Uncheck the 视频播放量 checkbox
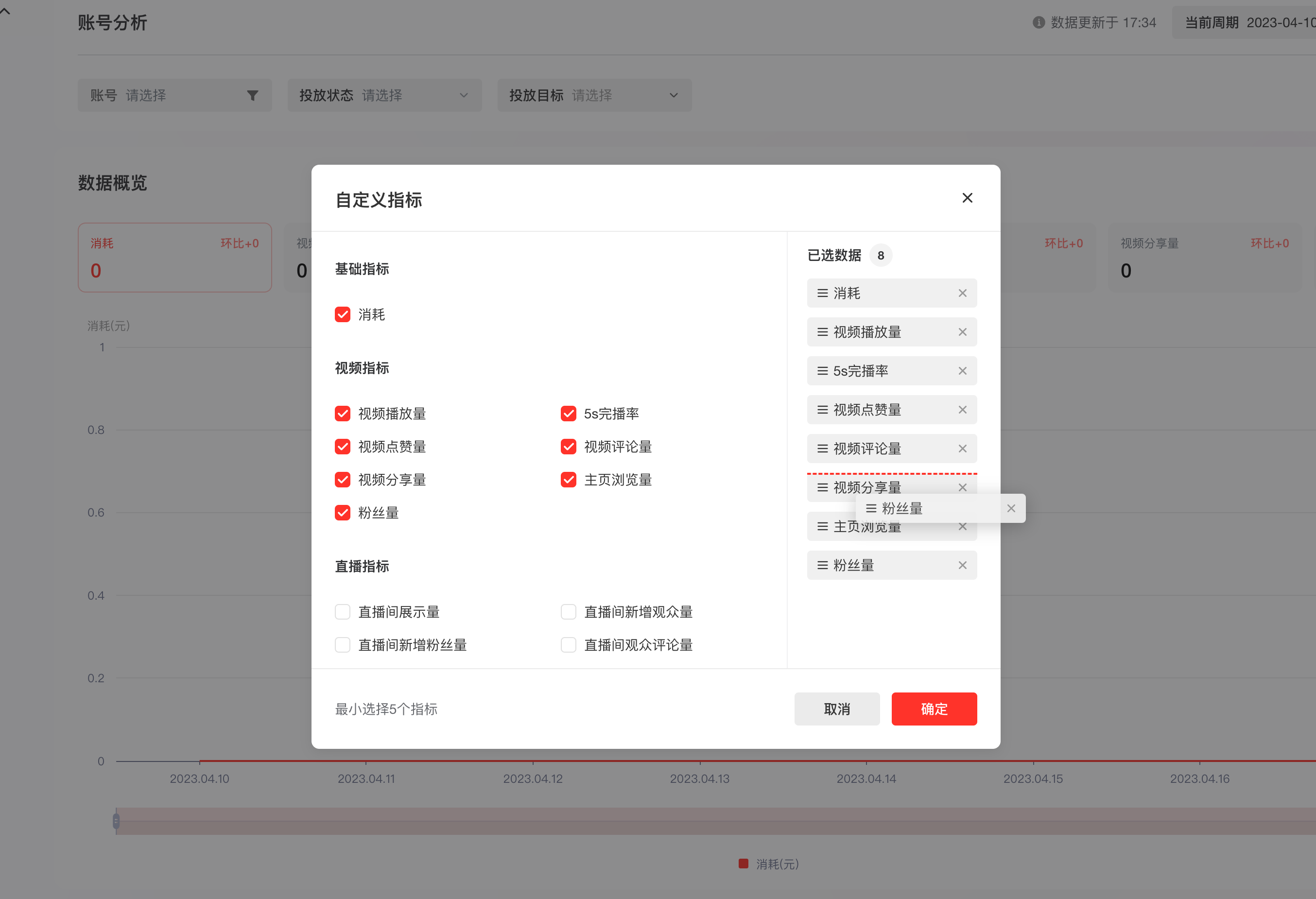 pyautogui.click(x=343, y=414)
